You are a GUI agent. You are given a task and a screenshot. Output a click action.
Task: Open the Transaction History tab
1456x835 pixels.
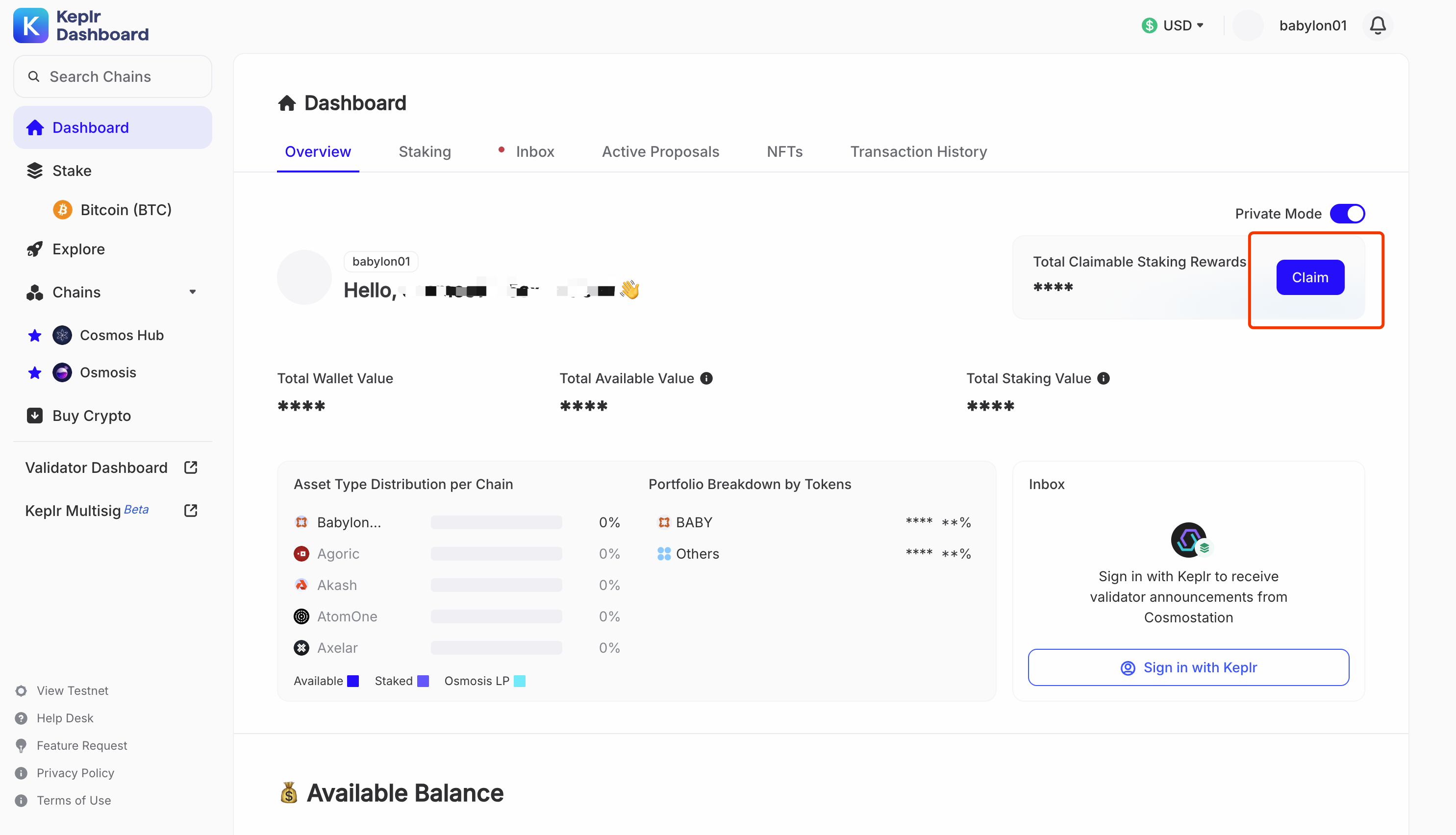[919, 151]
